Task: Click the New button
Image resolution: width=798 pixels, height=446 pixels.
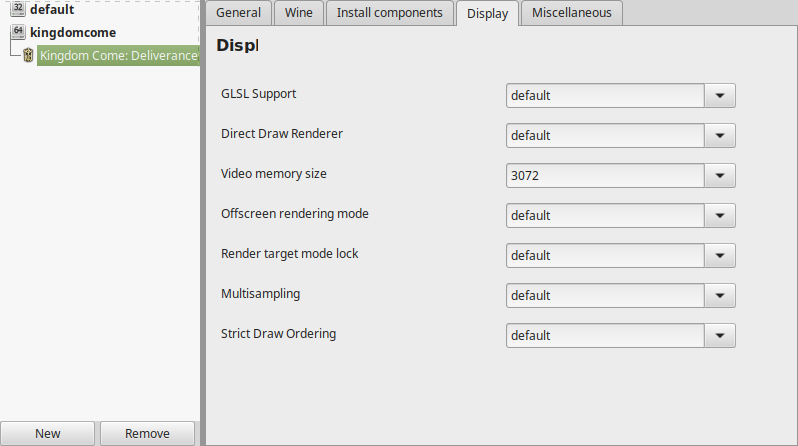Action: pyautogui.click(x=47, y=433)
